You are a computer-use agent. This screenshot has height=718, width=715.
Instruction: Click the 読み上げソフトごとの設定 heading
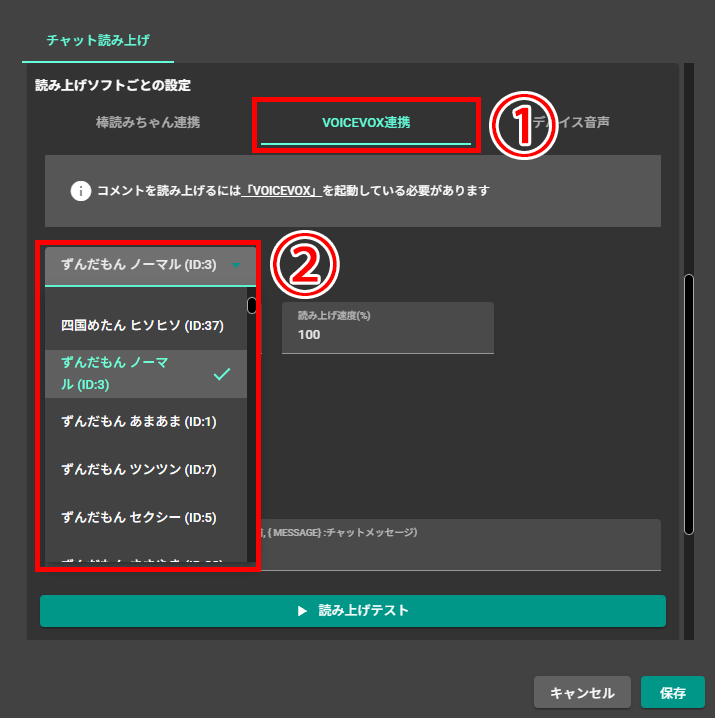pos(113,85)
